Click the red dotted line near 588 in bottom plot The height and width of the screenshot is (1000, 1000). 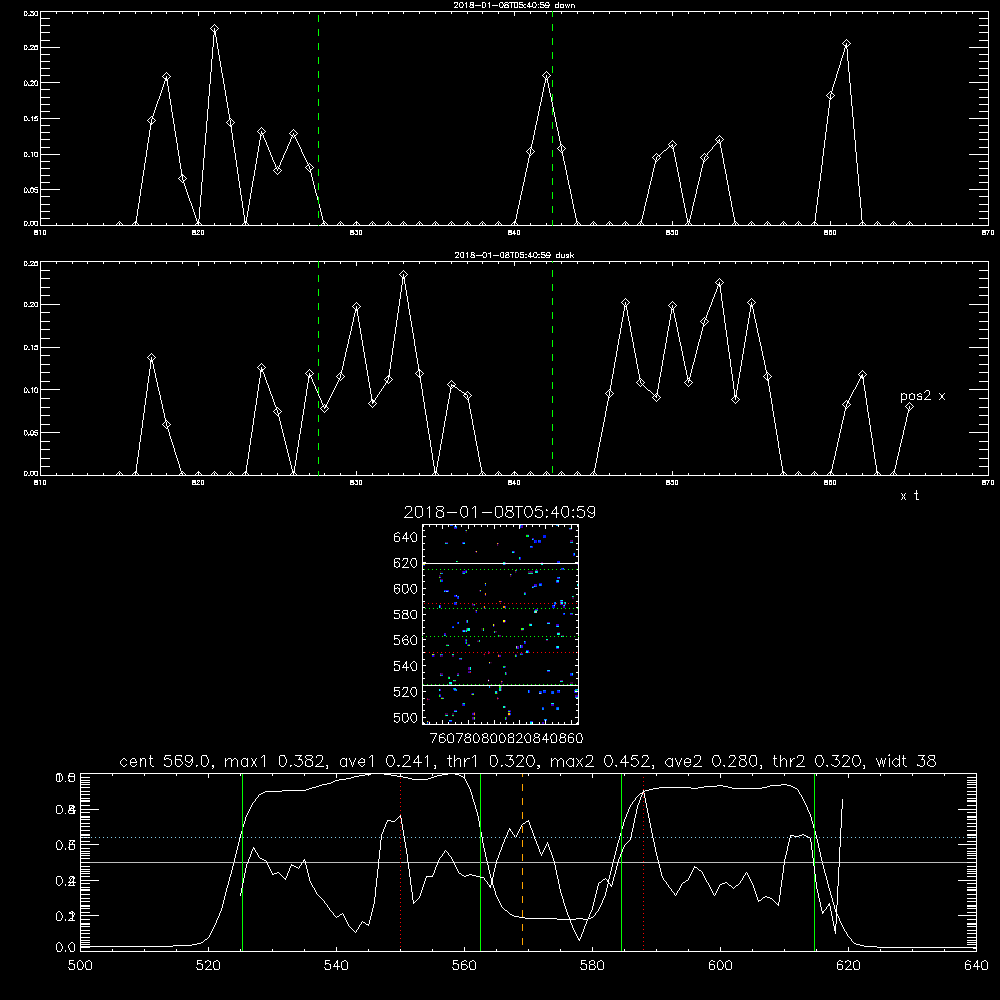coord(643,862)
